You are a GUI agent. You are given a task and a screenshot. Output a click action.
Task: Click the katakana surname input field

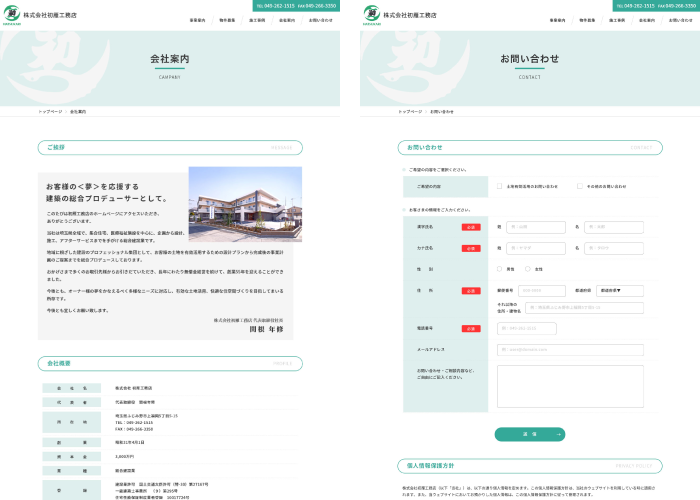(536, 248)
